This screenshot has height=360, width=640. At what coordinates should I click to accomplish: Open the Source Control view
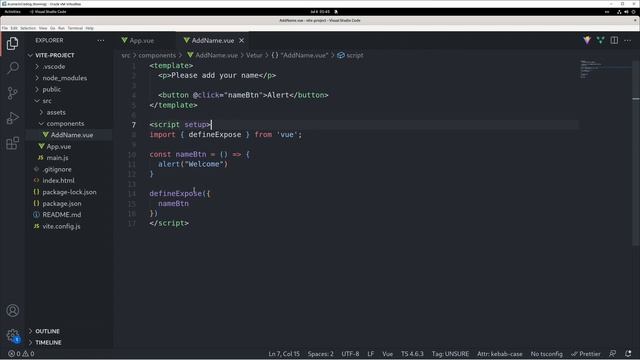[13, 93]
